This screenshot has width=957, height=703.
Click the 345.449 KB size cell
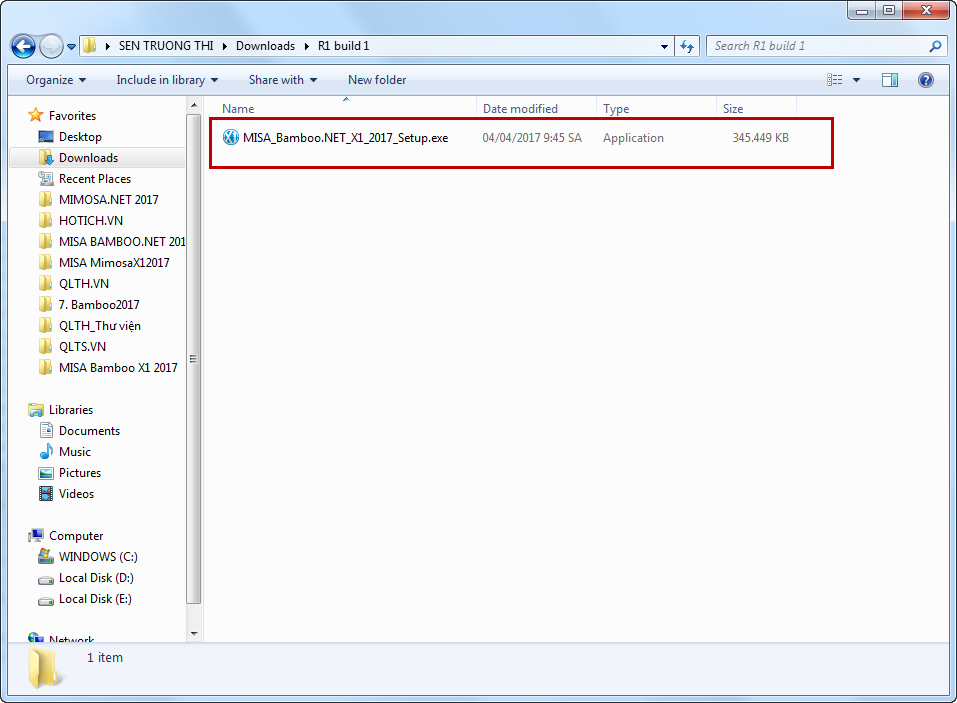pyautogui.click(x=760, y=138)
